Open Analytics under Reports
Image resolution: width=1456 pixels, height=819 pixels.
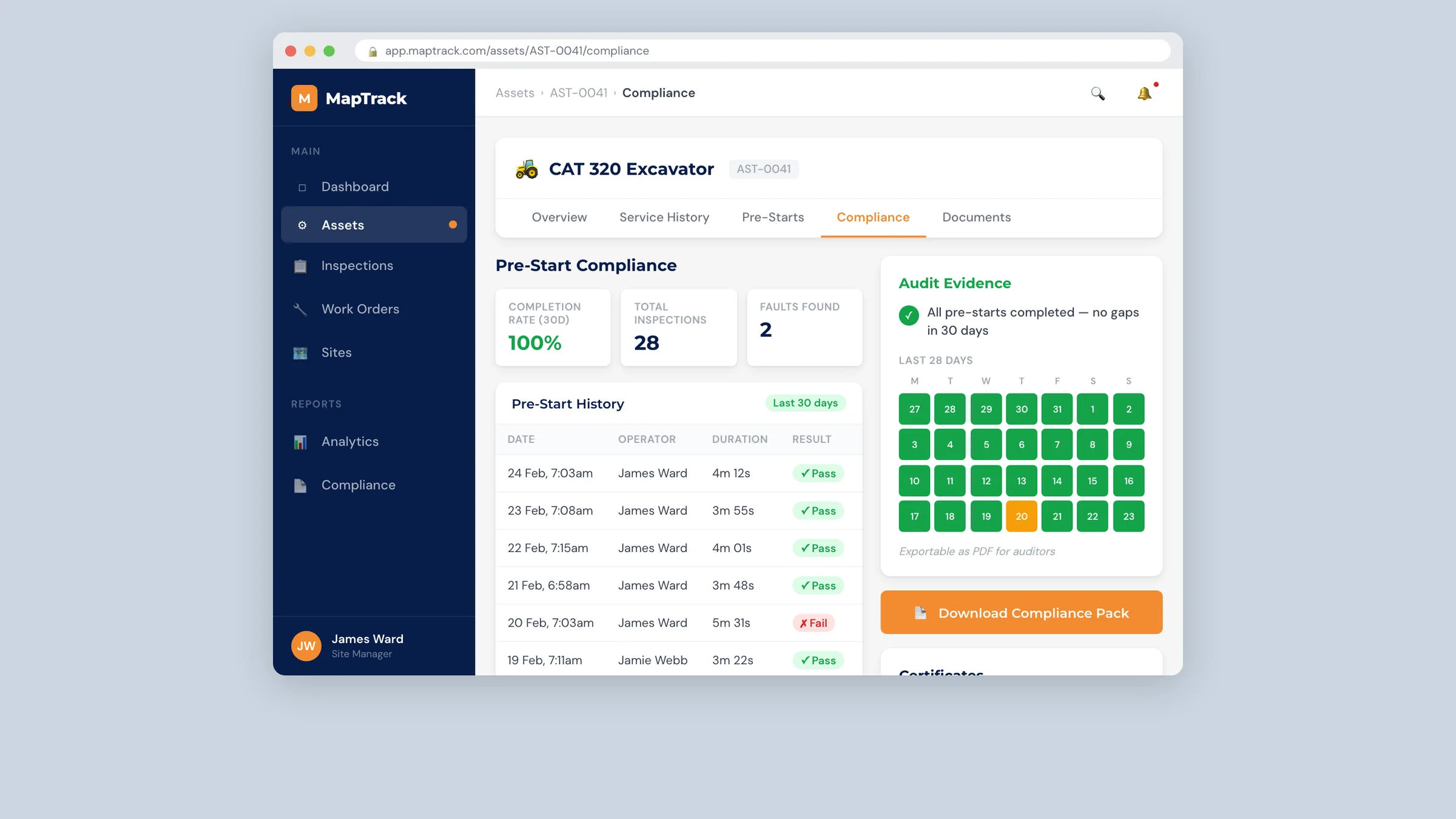(x=374, y=442)
